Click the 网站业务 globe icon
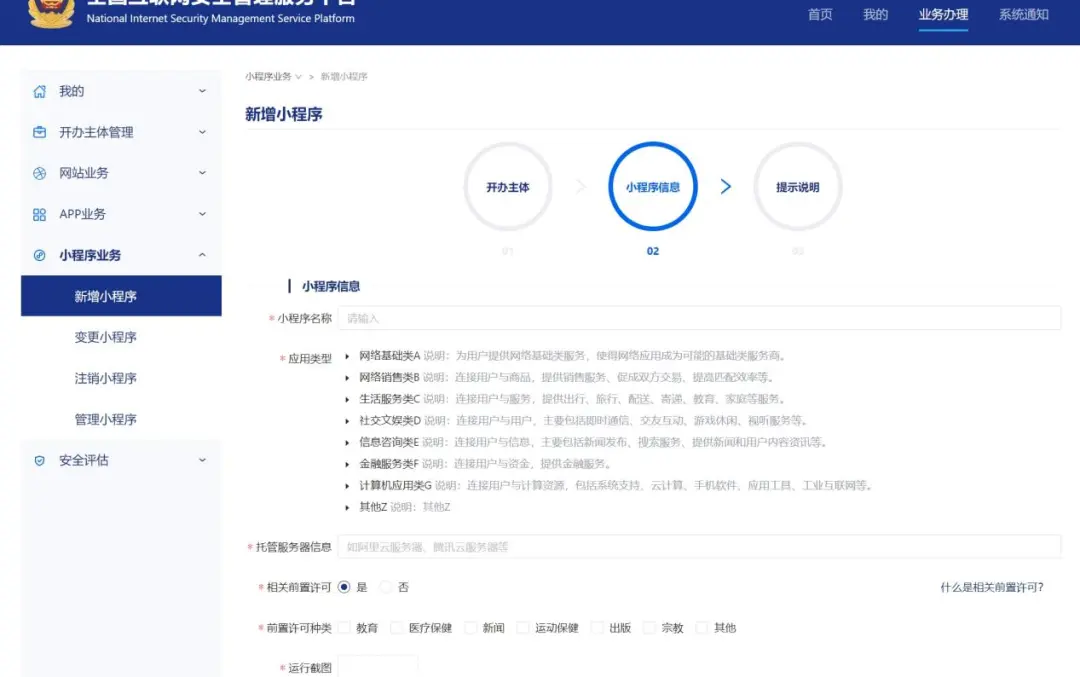 (x=40, y=174)
